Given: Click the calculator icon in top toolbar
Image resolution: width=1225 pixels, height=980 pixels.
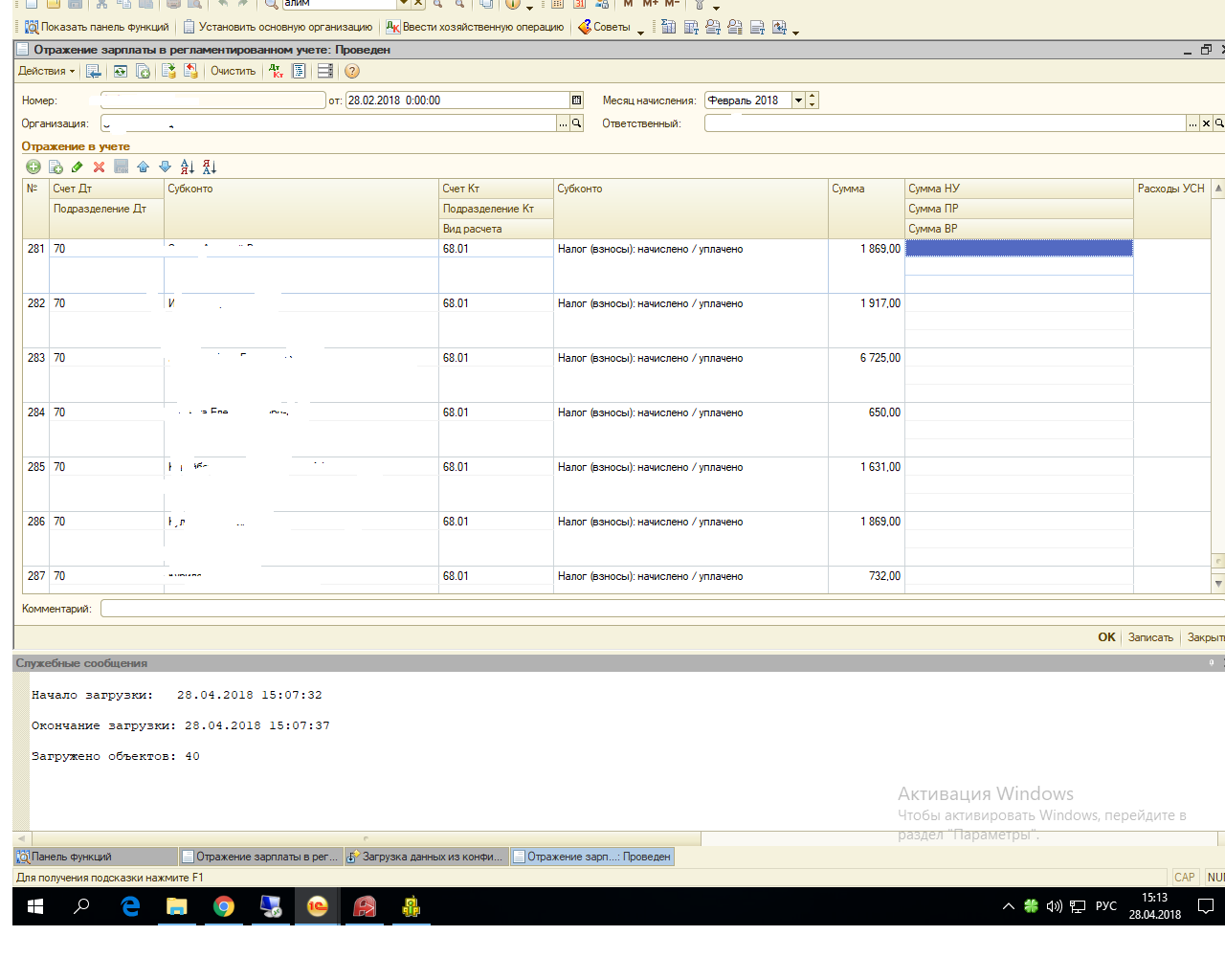Looking at the screenshot, I should click(557, 4).
